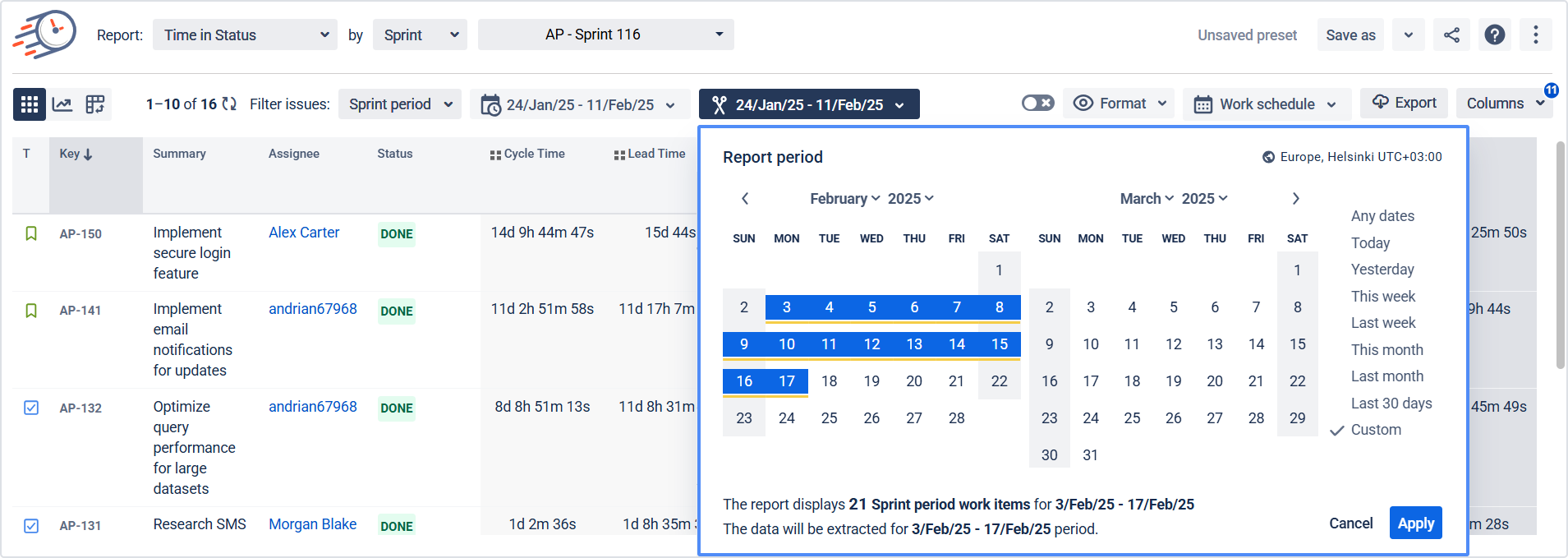Pick February 20 in the calendar
Image resolution: width=1568 pixels, height=558 pixels.
913,381
